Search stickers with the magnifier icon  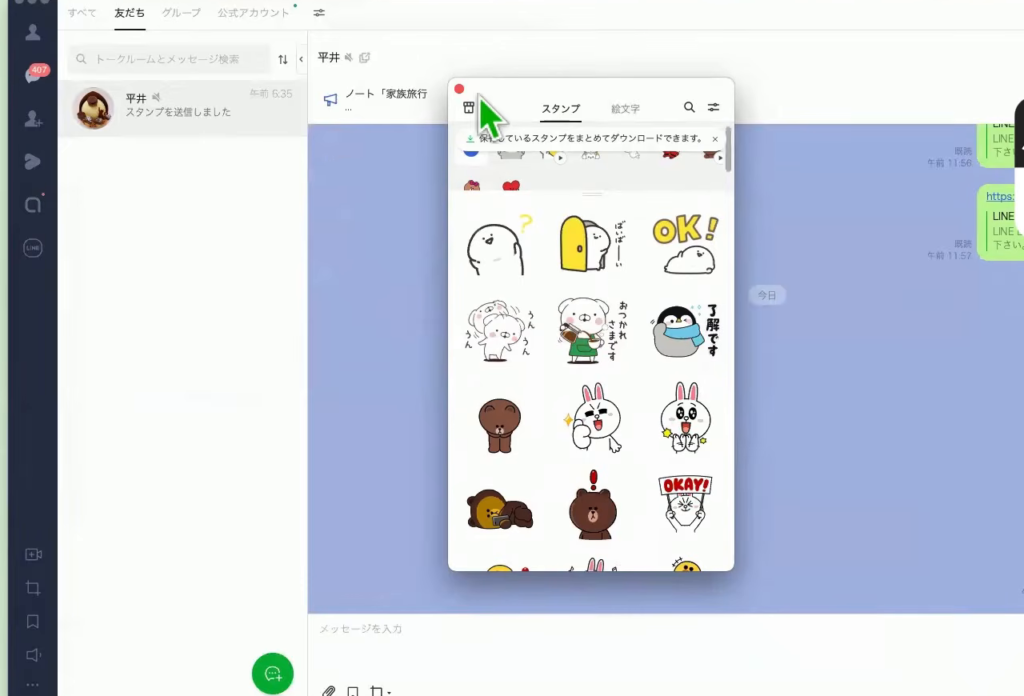coord(689,107)
